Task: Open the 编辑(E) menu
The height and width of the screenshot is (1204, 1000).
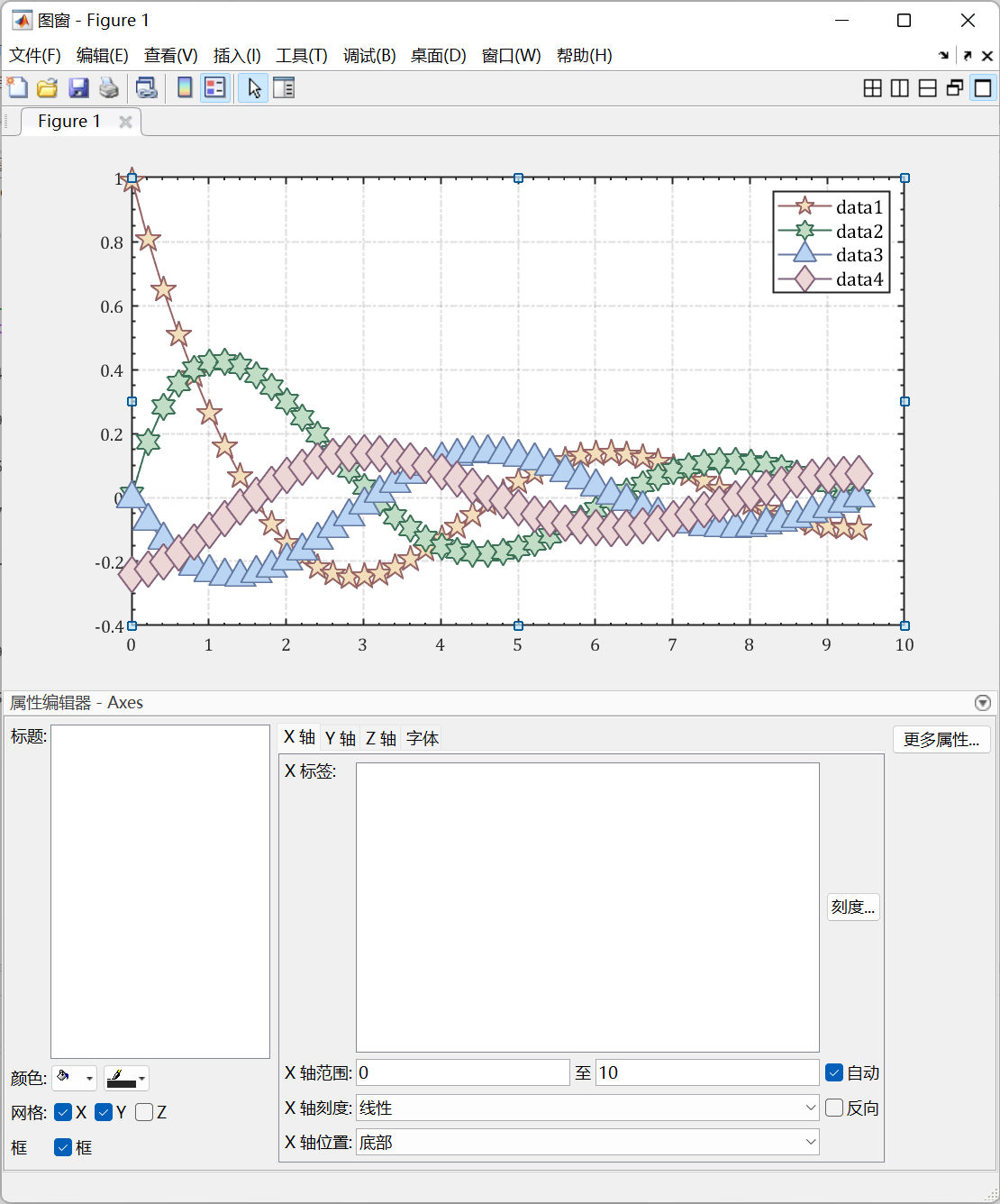Action: tap(103, 56)
